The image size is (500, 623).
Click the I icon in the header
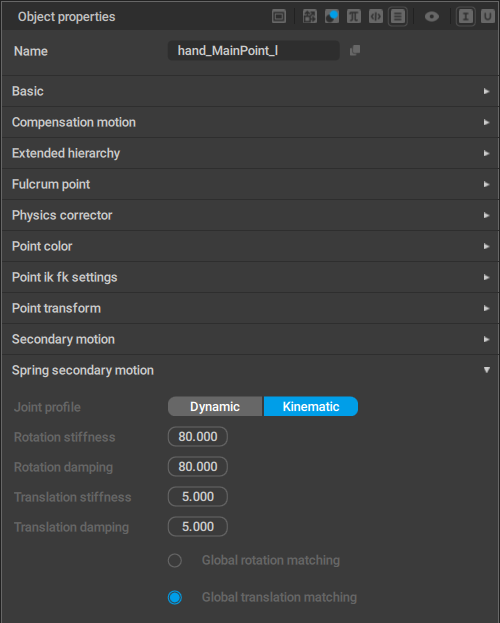coord(465,17)
